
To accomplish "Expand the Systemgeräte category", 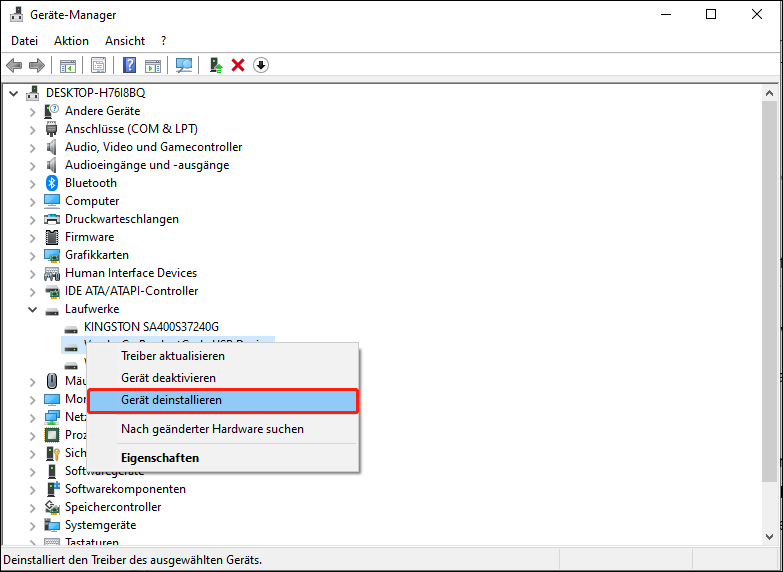I will coord(32,525).
